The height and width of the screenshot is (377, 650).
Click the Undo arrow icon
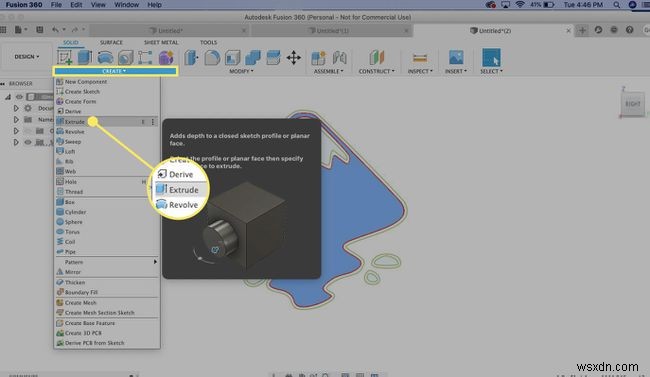tap(55, 30)
